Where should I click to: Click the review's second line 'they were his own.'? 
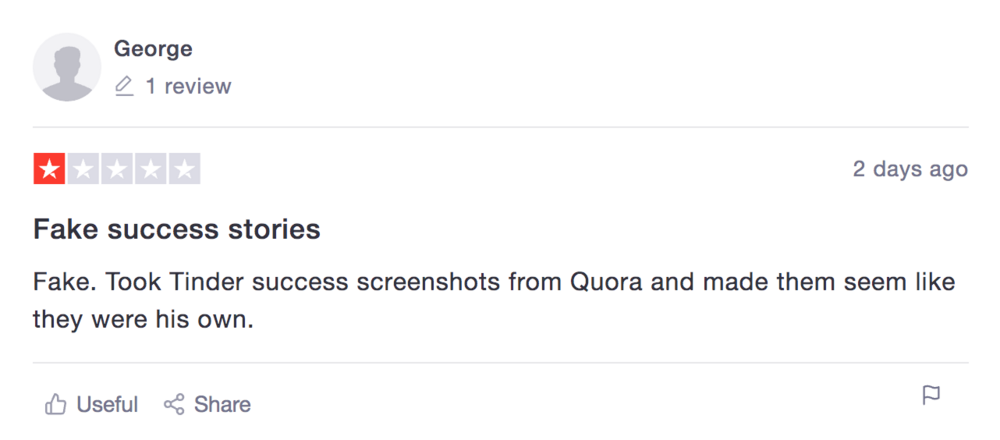(143, 320)
